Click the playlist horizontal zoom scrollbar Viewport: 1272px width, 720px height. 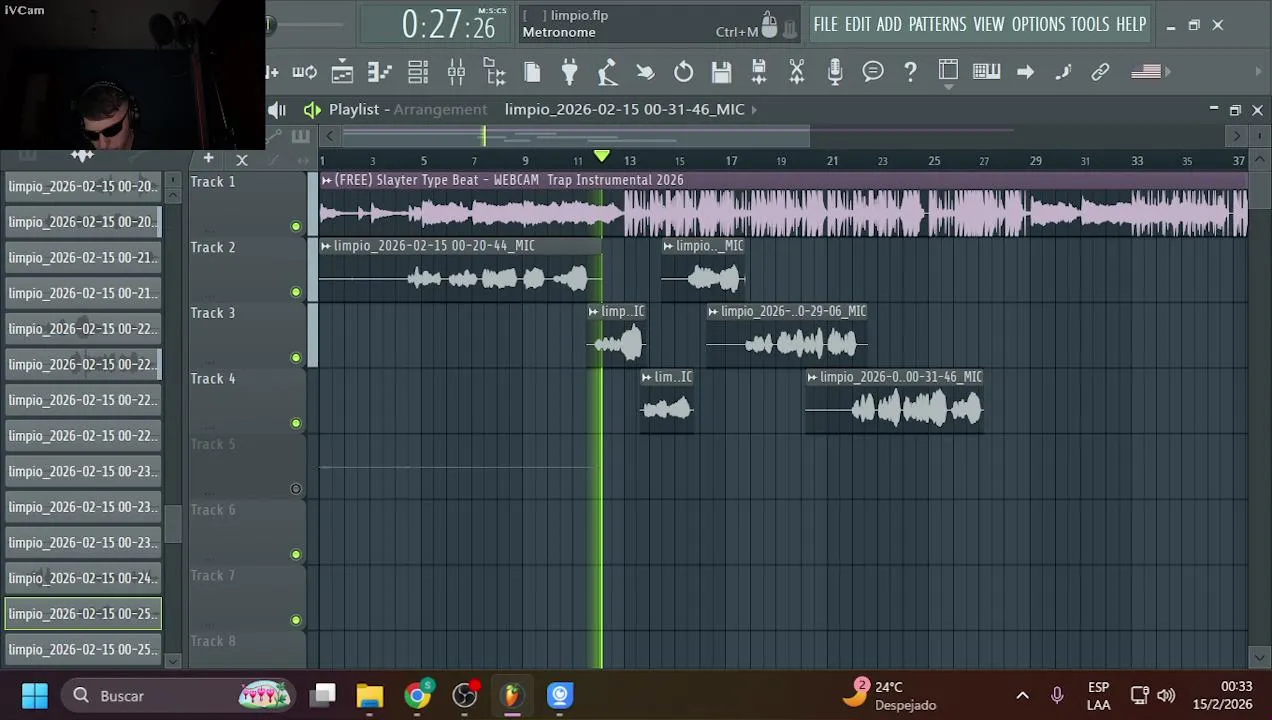pyautogui.click(x=576, y=136)
